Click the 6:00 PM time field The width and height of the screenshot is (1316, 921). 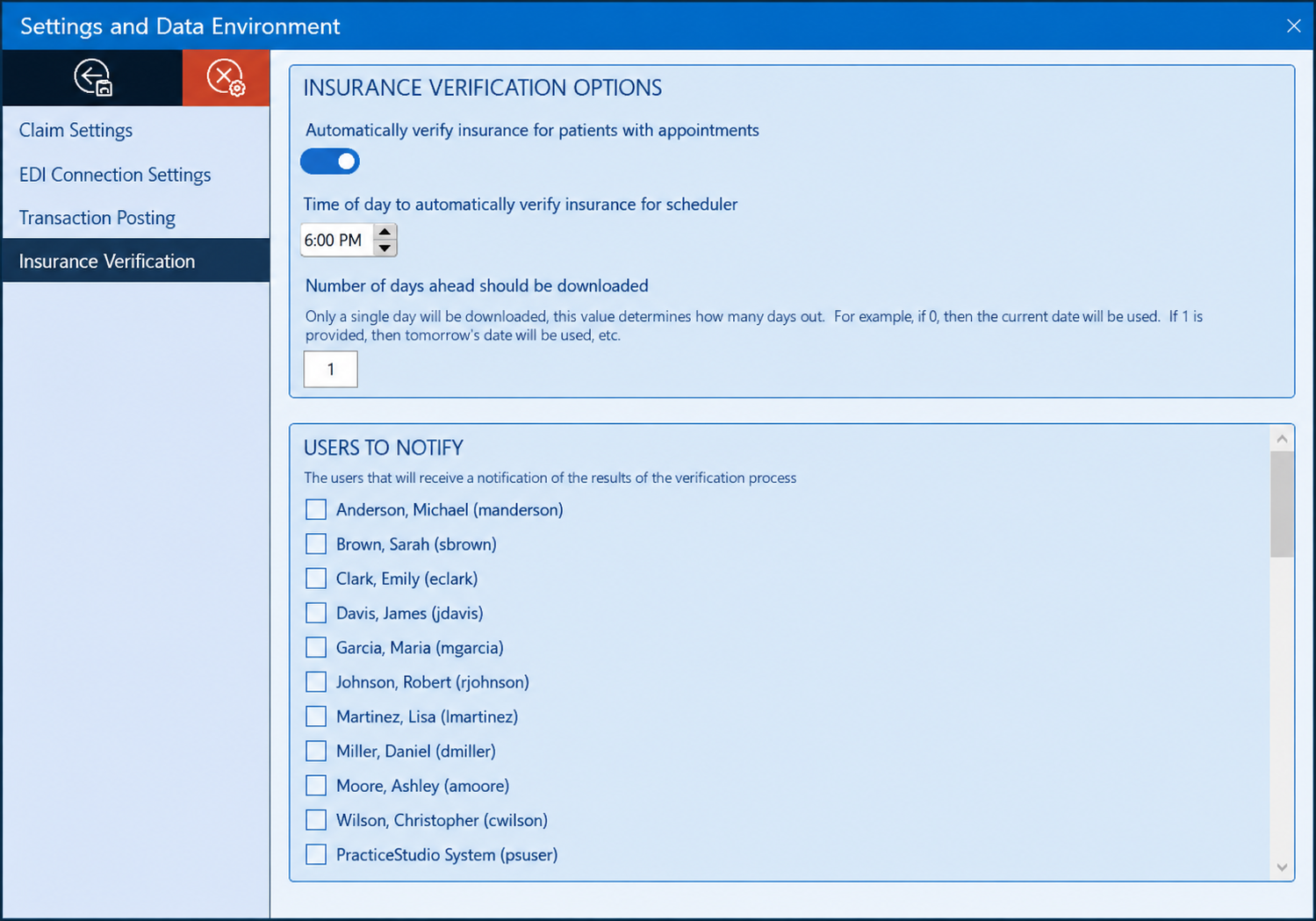tap(337, 240)
